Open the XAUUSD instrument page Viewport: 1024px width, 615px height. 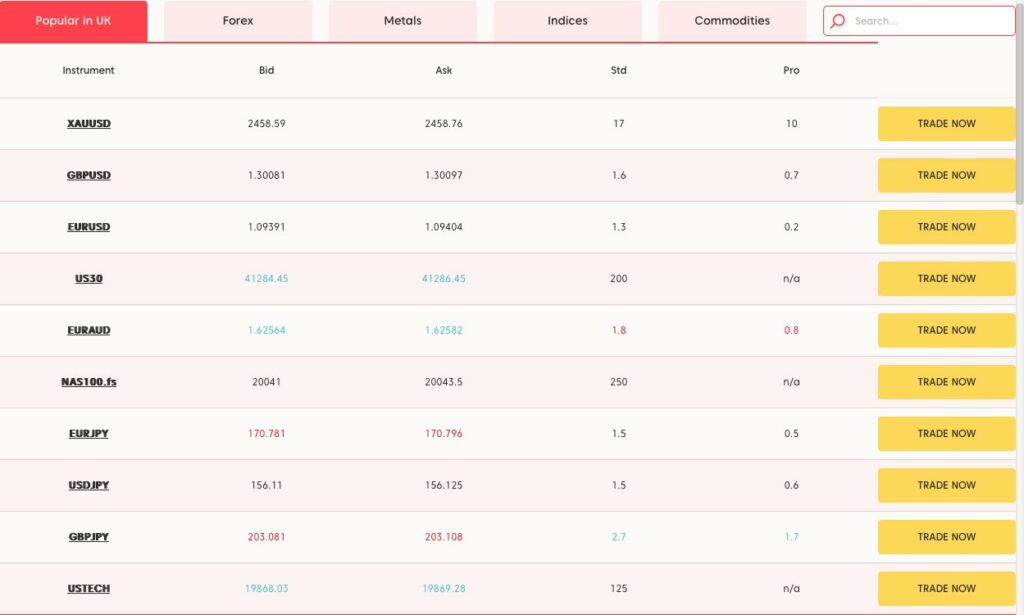tap(88, 123)
